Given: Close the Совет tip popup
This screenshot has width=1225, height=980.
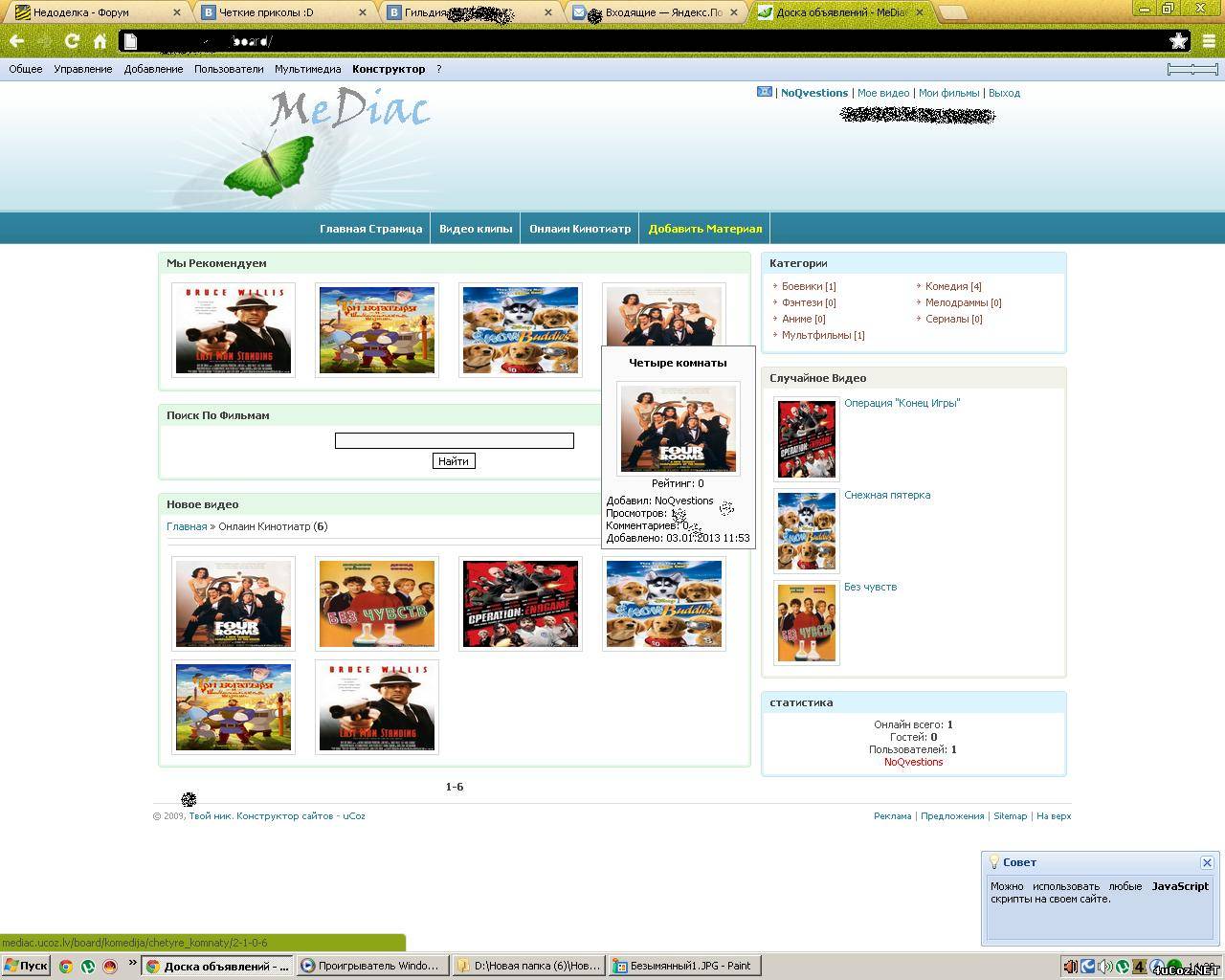Looking at the screenshot, I should (1207, 862).
